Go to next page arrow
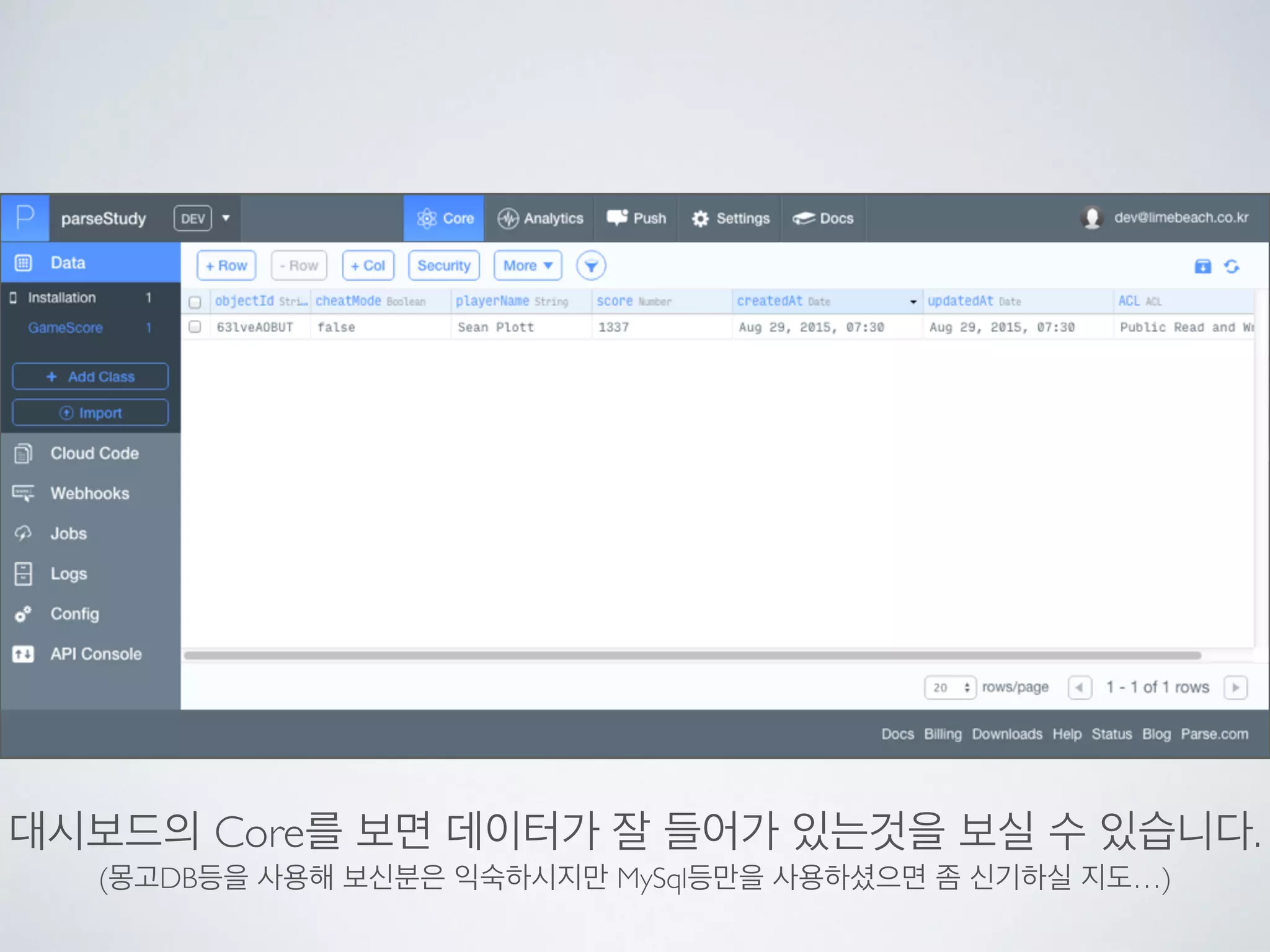The image size is (1270, 952). tap(1235, 687)
